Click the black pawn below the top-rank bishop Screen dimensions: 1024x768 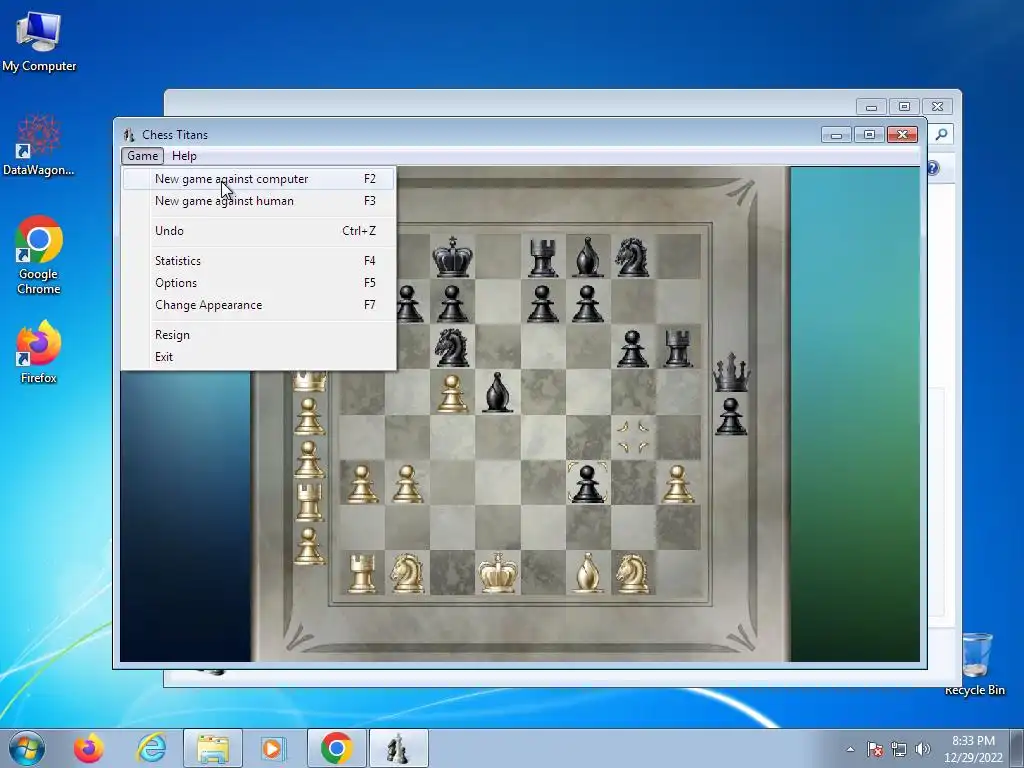coord(587,304)
